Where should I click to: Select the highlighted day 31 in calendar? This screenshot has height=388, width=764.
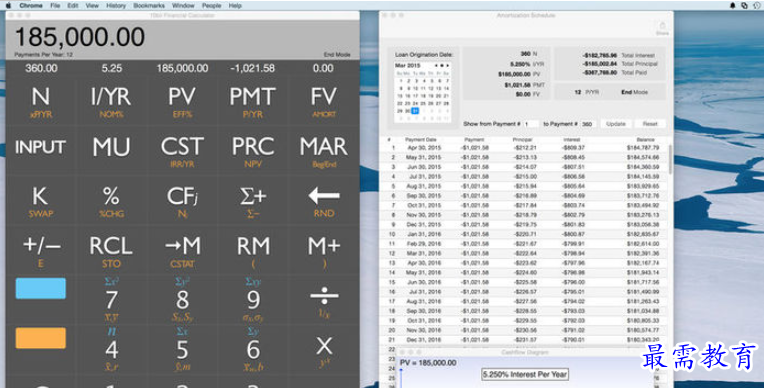[415, 111]
